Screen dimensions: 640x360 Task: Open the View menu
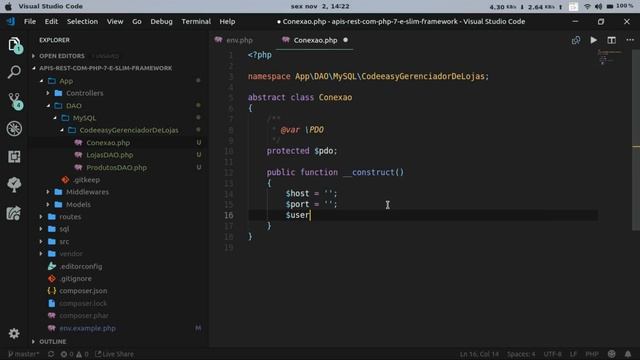coord(115,21)
